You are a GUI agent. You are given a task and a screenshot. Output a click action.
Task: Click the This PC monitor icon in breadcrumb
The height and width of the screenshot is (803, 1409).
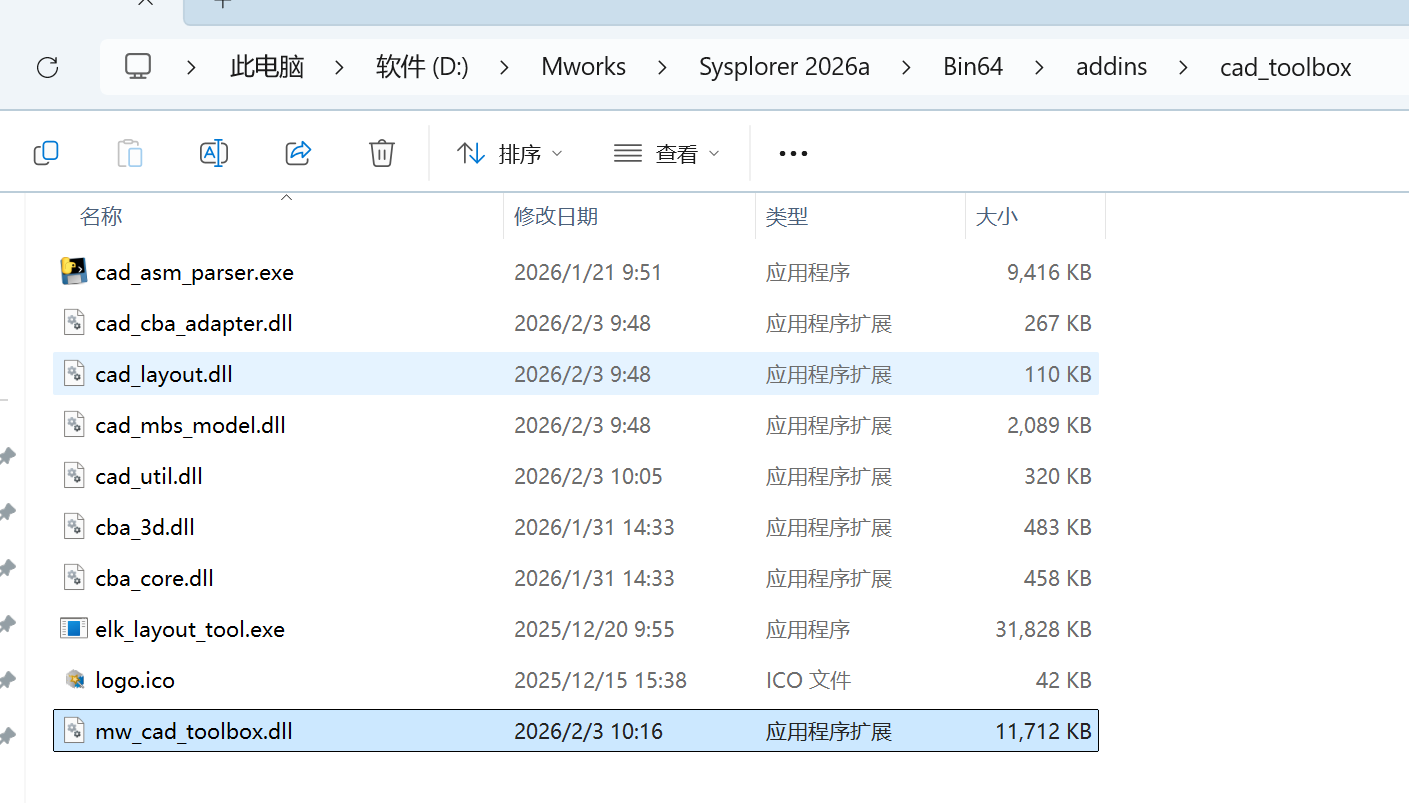[x=138, y=67]
